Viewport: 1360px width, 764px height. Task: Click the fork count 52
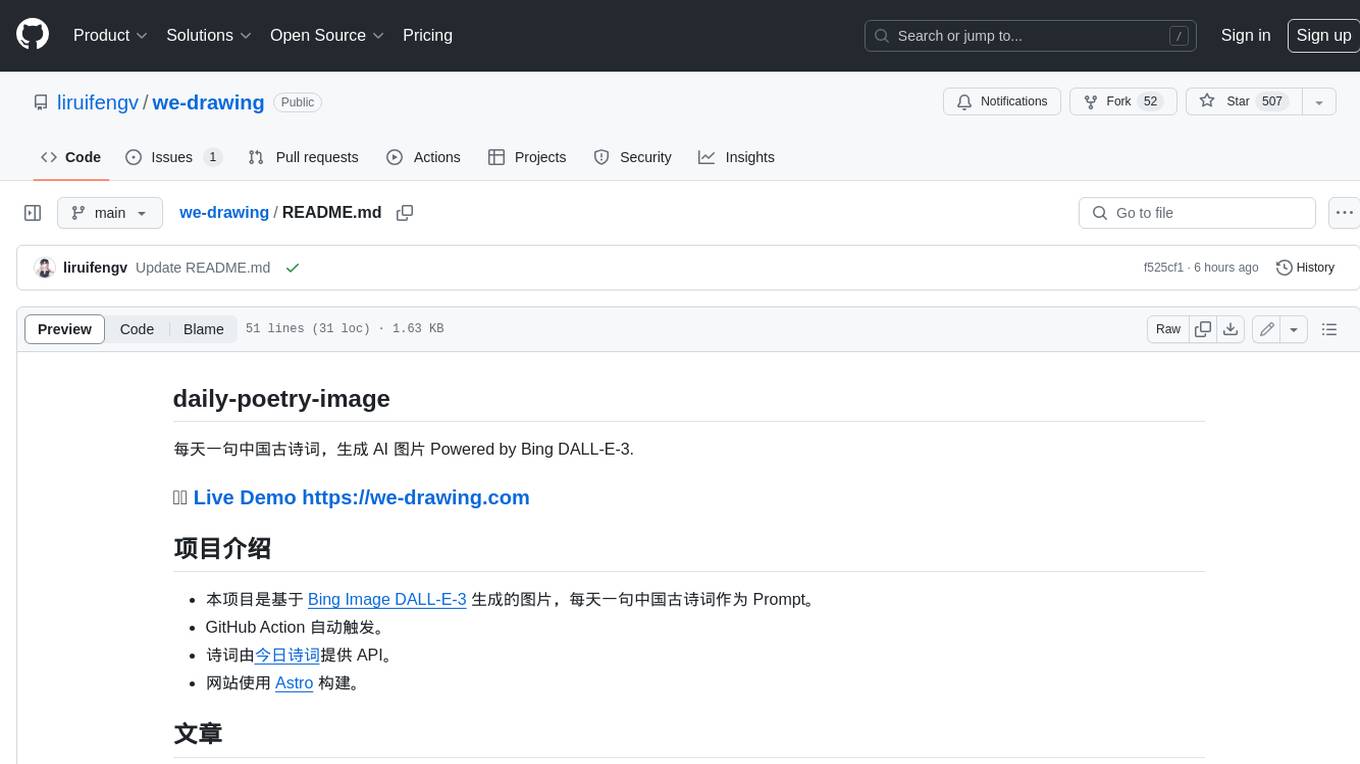1151,102
